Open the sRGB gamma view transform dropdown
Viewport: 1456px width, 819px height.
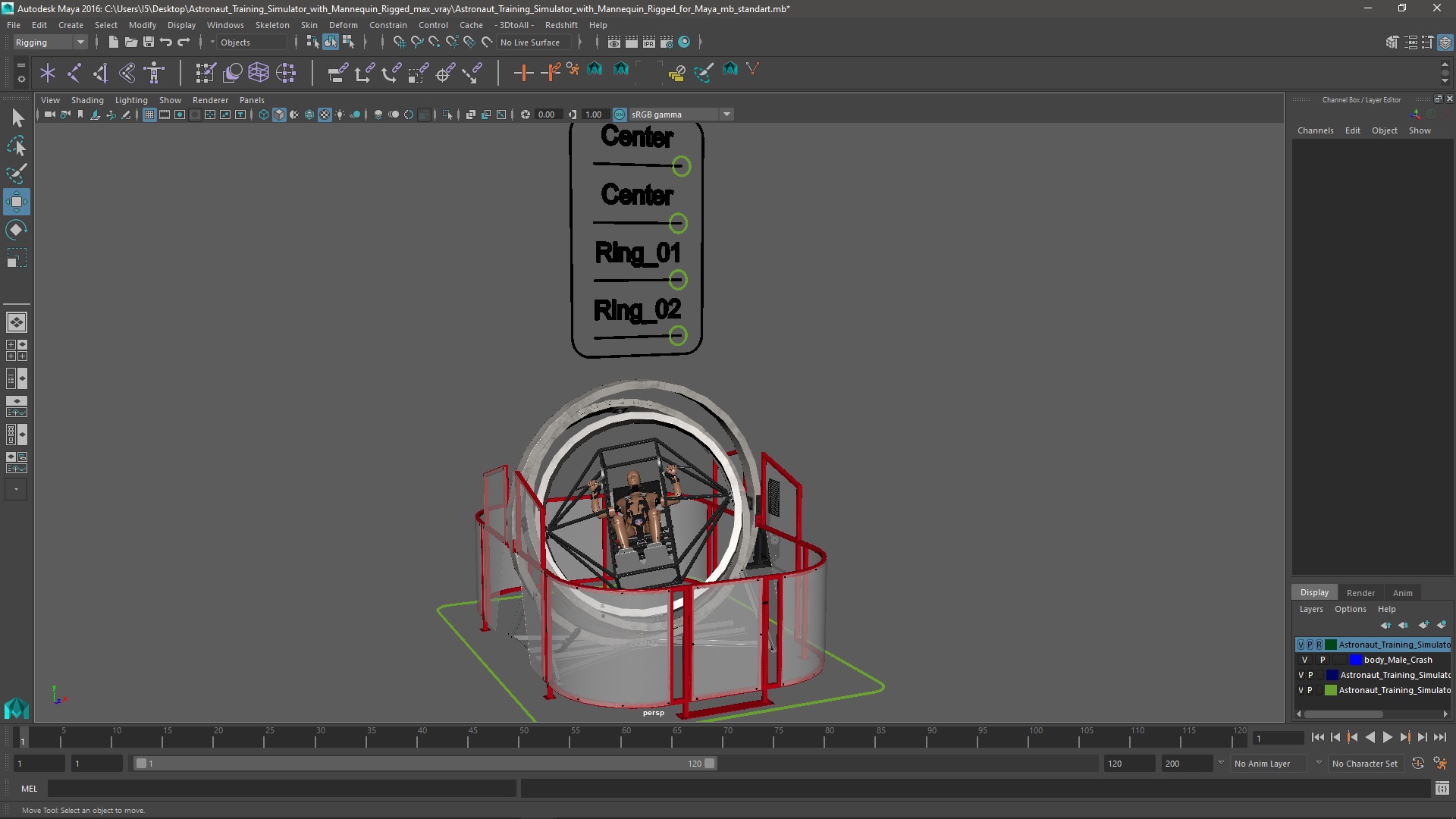(680, 115)
